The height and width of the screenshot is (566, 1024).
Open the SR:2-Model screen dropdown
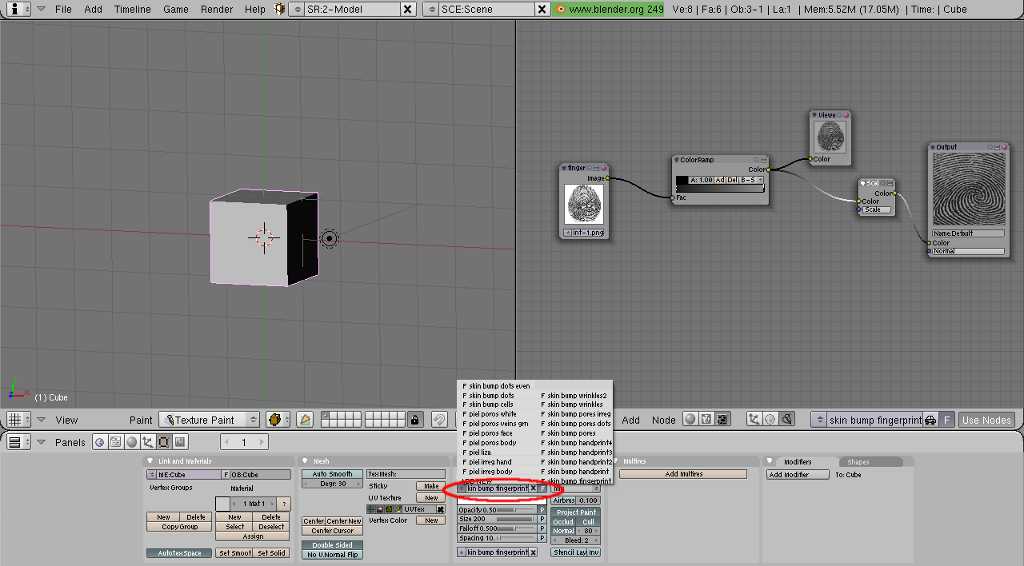(x=298, y=9)
